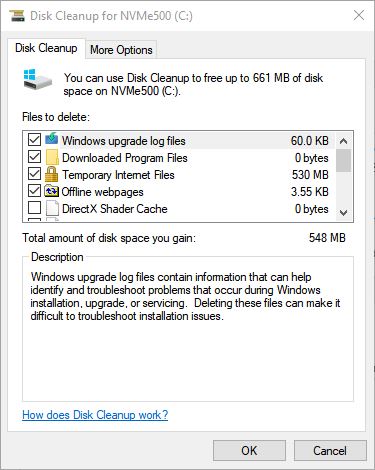Confirm cleanup with the OK button
The width and height of the screenshot is (375, 470).
249,451
